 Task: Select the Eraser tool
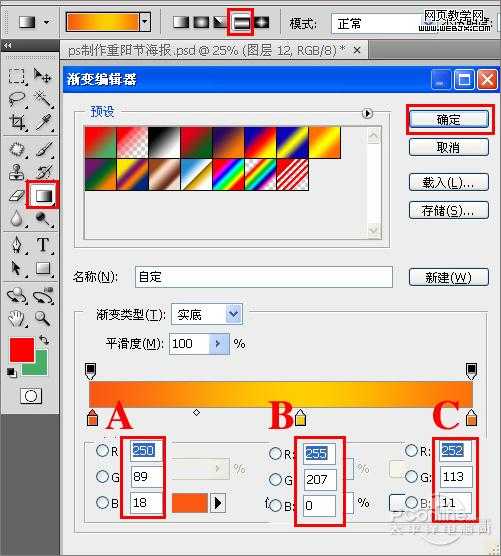[x=16, y=195]
